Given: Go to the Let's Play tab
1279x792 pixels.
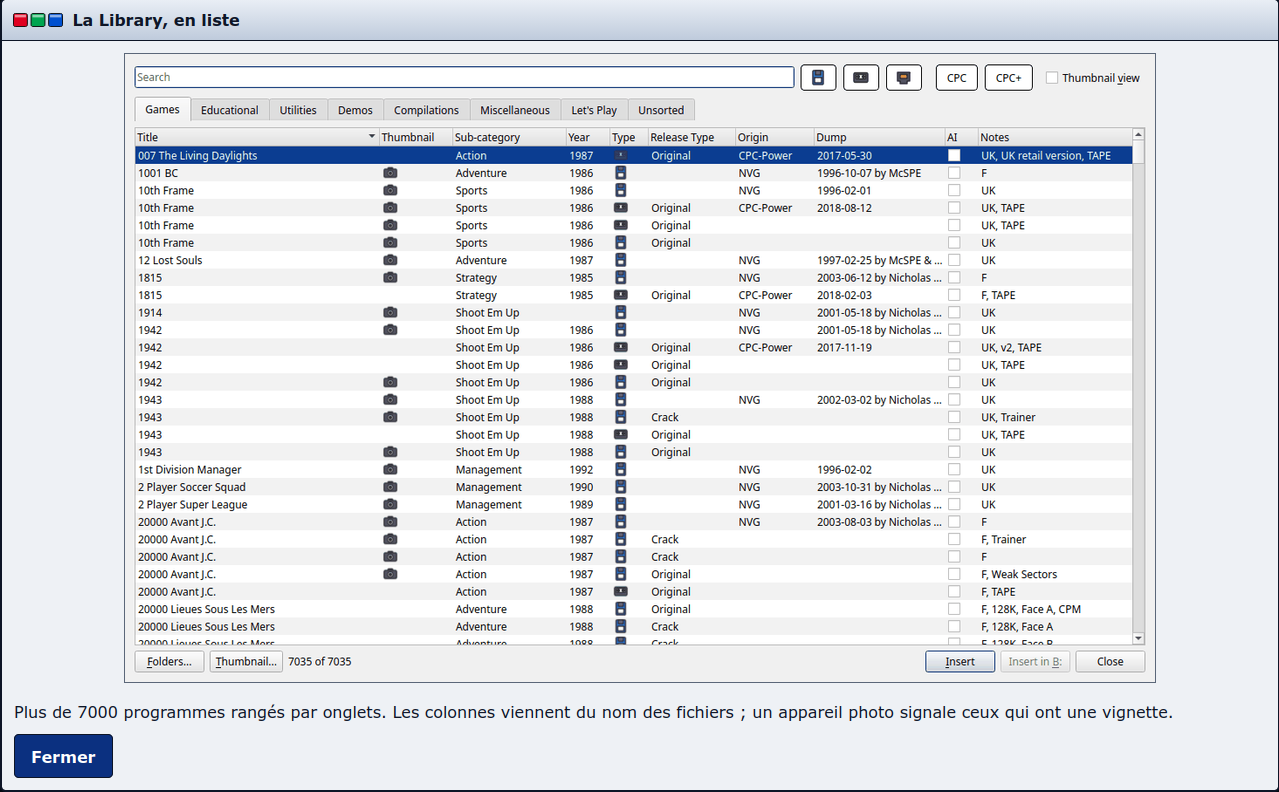Looking at the screenshot, I should [x=594, y=110].
